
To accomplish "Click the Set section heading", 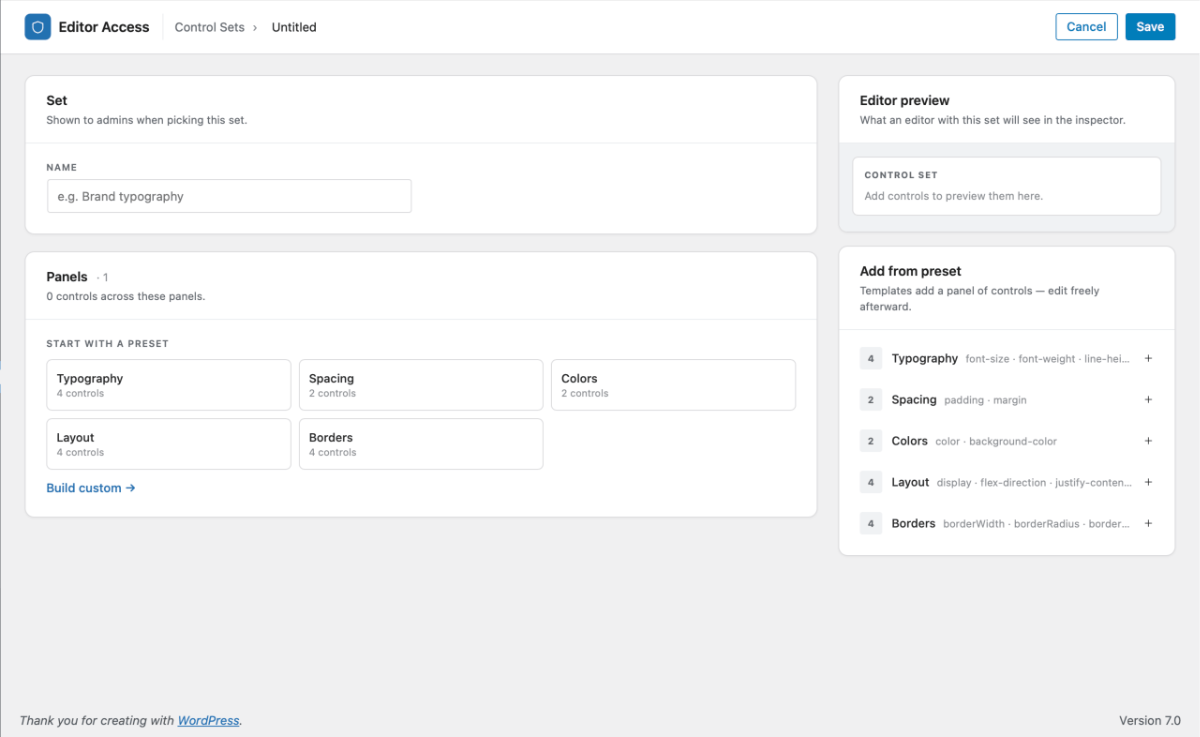I will pyautogui.click(x=57, y=100).
